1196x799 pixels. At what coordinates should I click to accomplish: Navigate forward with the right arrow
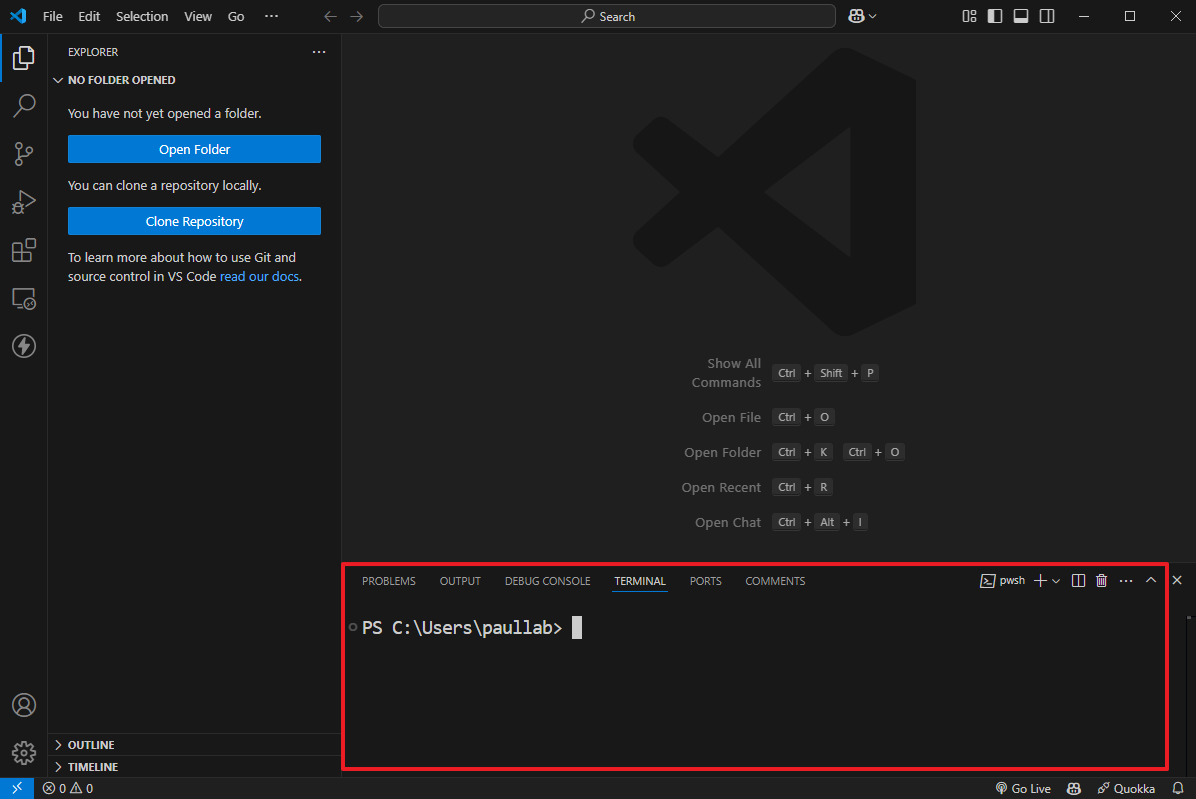pyautogui.click(x=356, y=16)
